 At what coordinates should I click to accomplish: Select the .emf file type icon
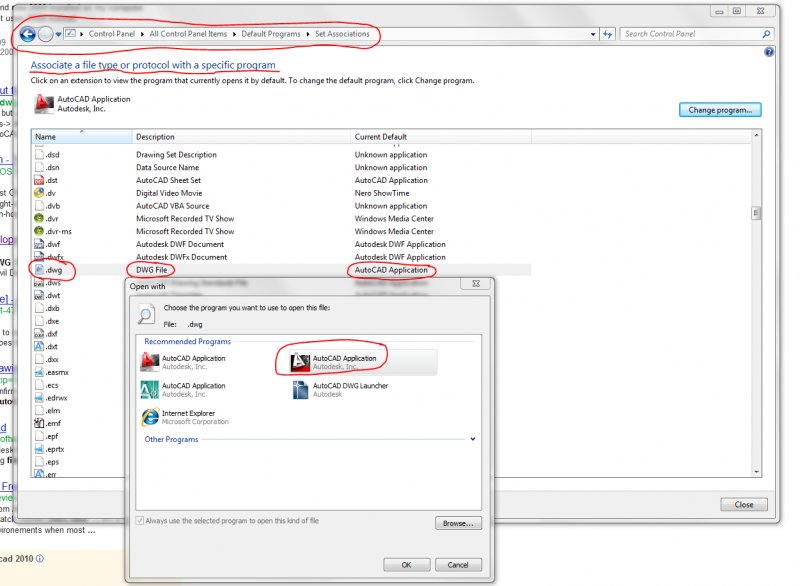(x=39, y=423)
